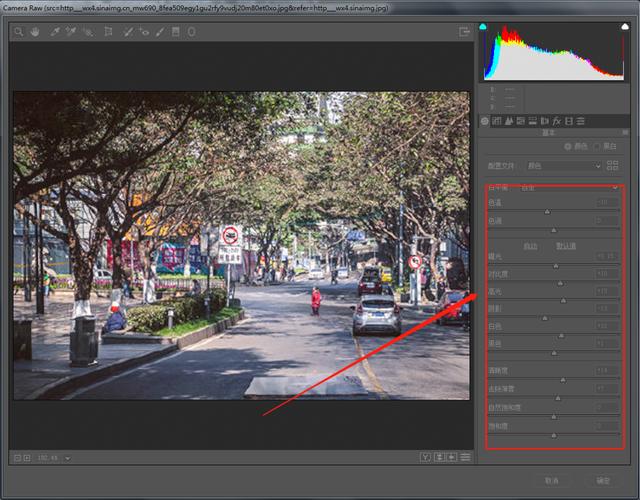Click the 自动 auto tone link
This screenshot has height=500, width=640.
(x=530, y=246)
